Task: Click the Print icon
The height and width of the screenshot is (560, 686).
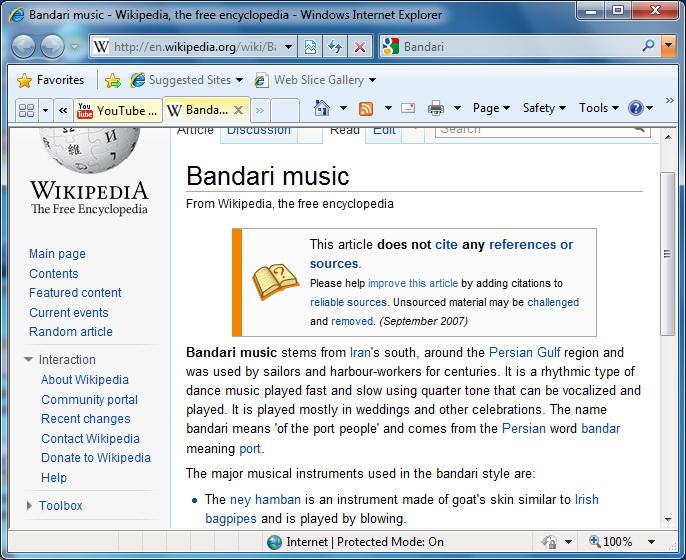Action: point(436,108)
